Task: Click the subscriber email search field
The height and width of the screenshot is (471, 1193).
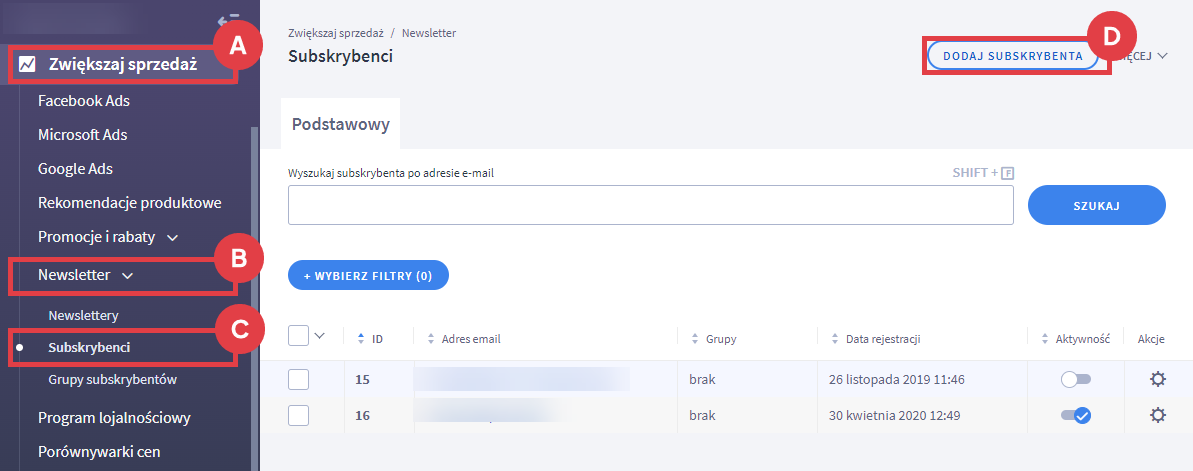Action: point(650,205)
